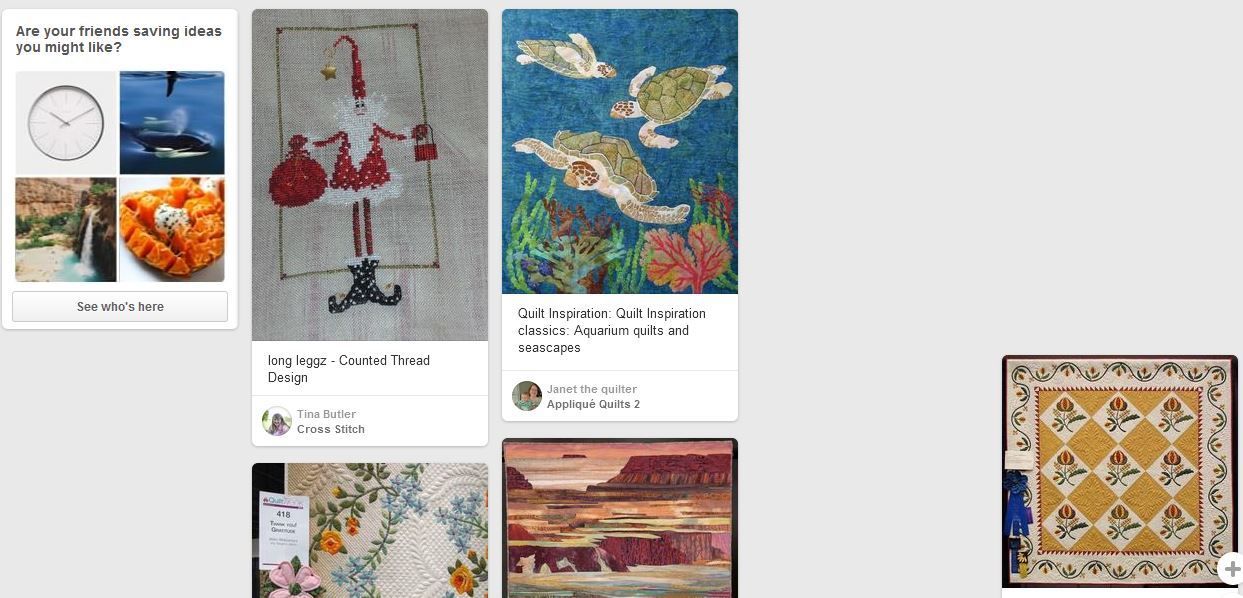The image size is (1243, 598).
Task: Open the Tina Butler user link
Action: click(x=326, y=414)
